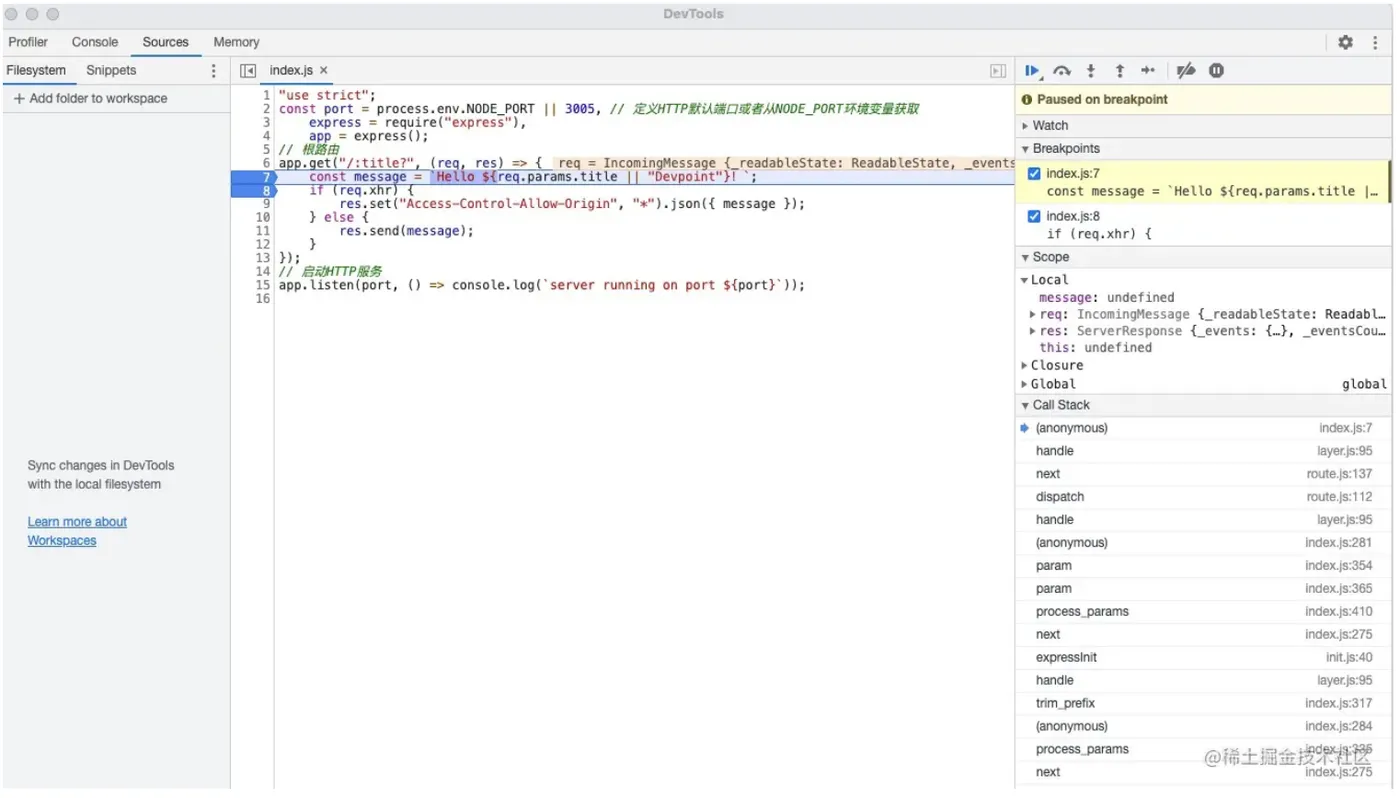
Task: Collapse the Local scope
Action: point(1025,281)
